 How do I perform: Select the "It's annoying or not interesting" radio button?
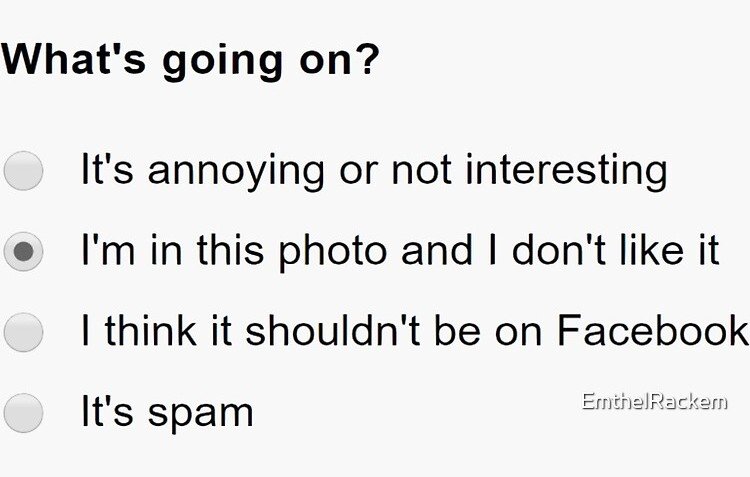(23, 171)
